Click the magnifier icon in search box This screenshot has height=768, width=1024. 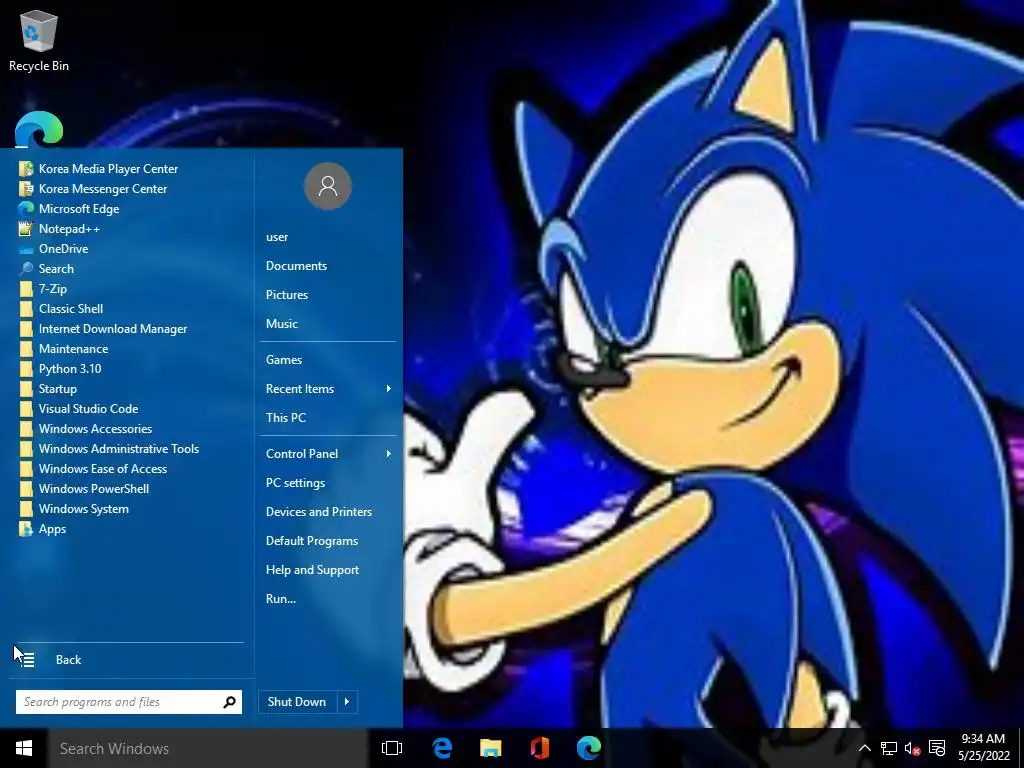[x=229, y=702]
